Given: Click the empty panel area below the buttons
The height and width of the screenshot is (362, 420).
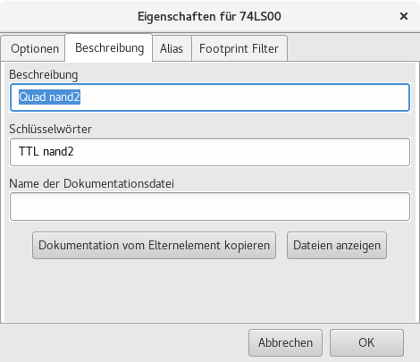Looking at the screenshot, I should (x=210, y=290).
